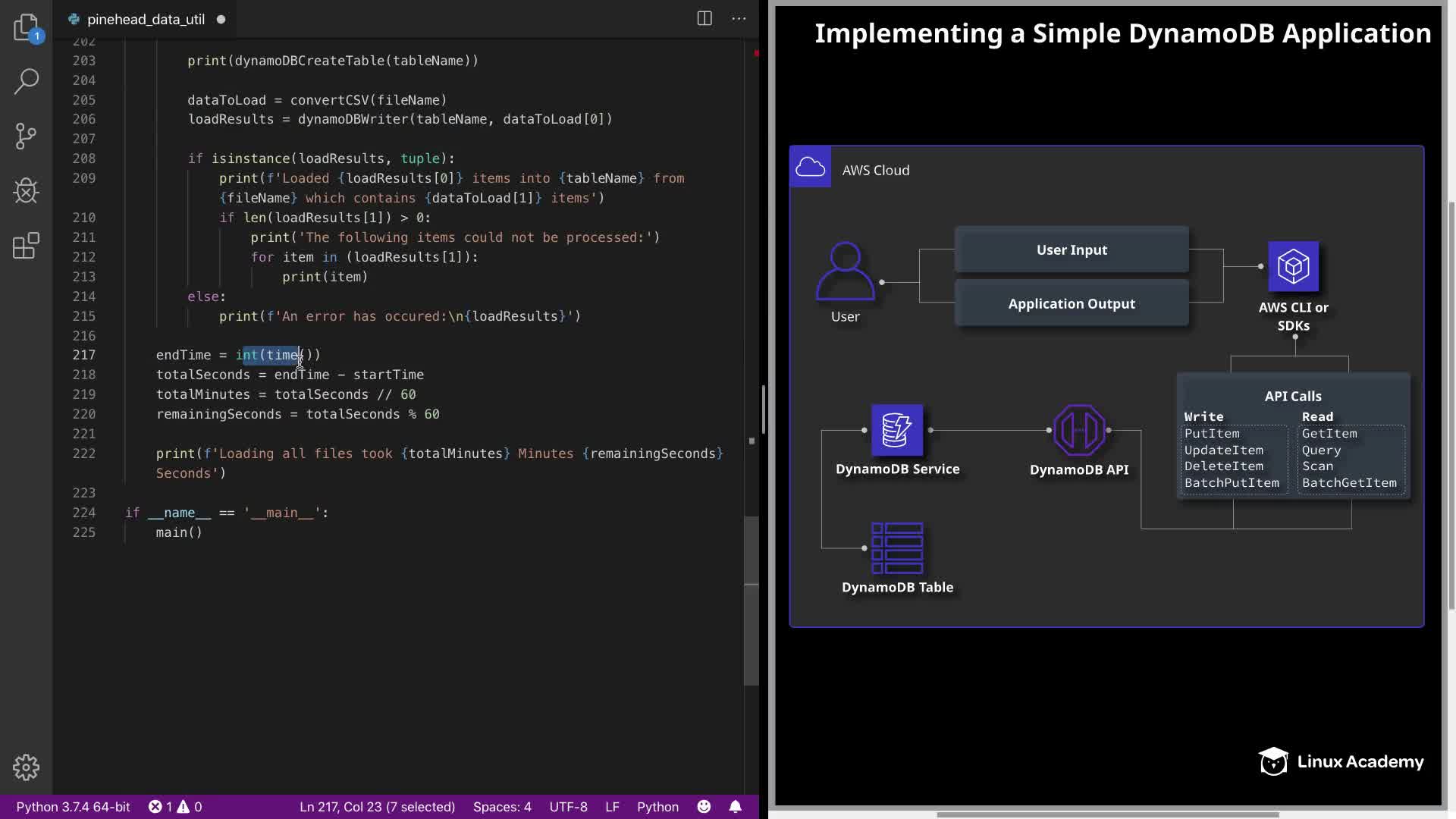Viewport: 1456px width, 819px height.
Task: Open the UTF-8 encoding selector
Action: point(568,806)
